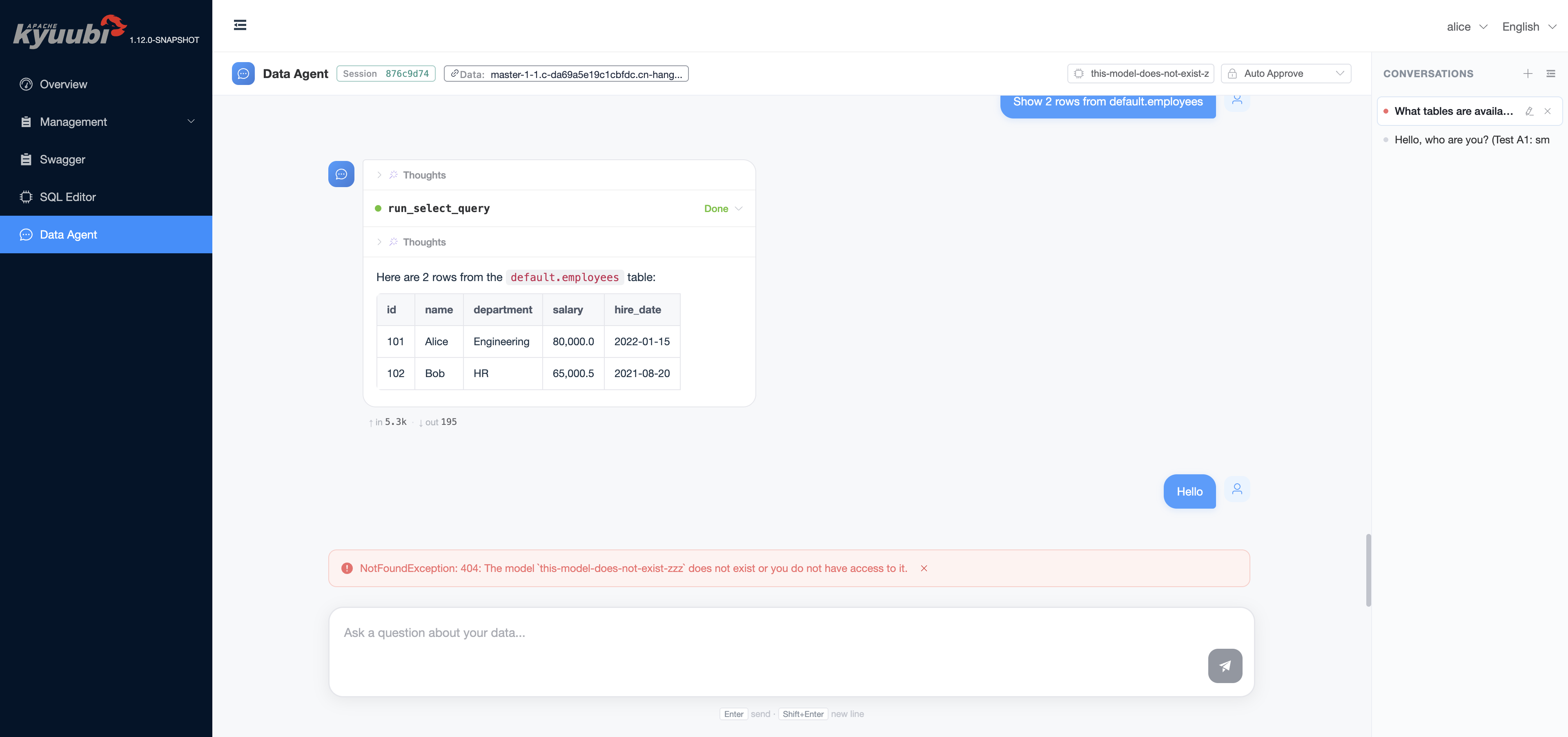Image resolution: width=1568 pixels, height=737 pixels.
Task: Click the hire_date column header
Action: click(642, 309)
